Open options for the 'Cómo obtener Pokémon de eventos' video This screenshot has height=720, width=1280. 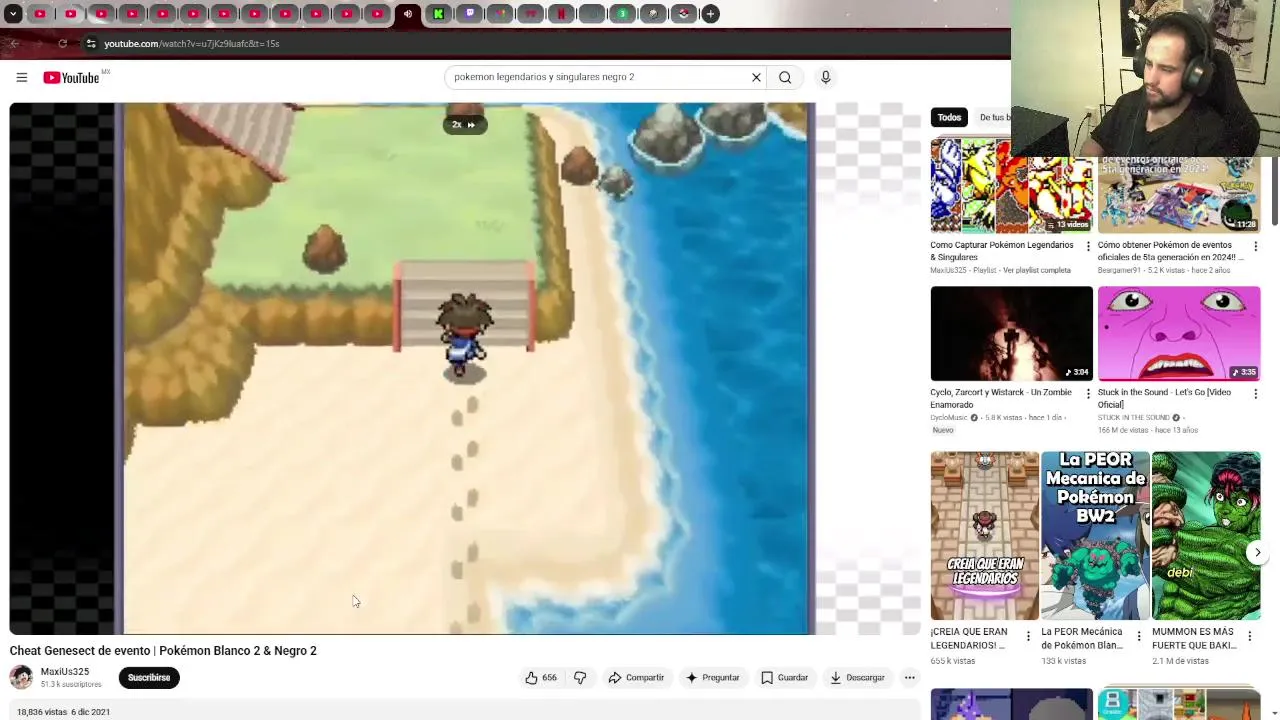coord(1255,246)
